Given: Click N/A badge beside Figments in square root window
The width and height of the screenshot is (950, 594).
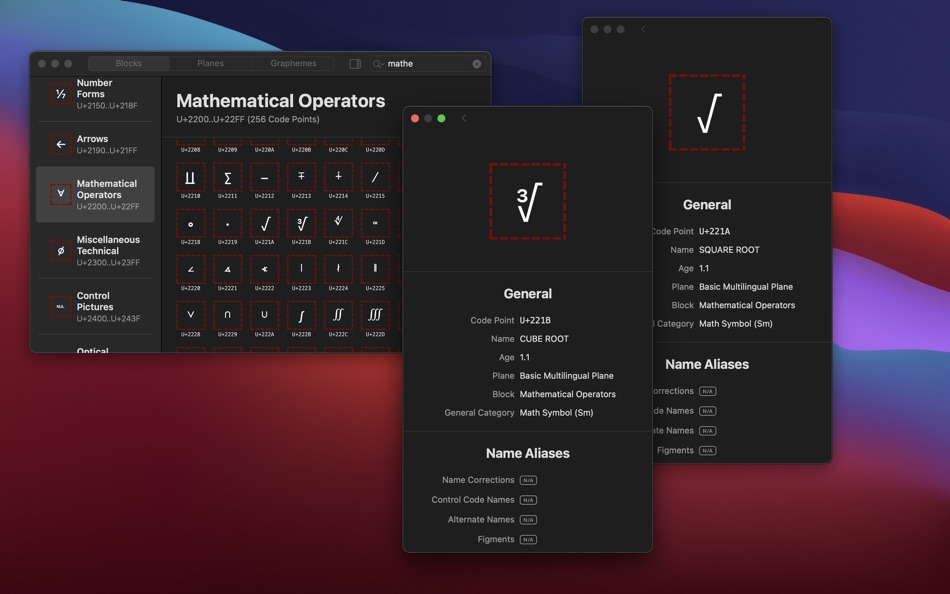Looking at the screenshot, I should (708, 450).
